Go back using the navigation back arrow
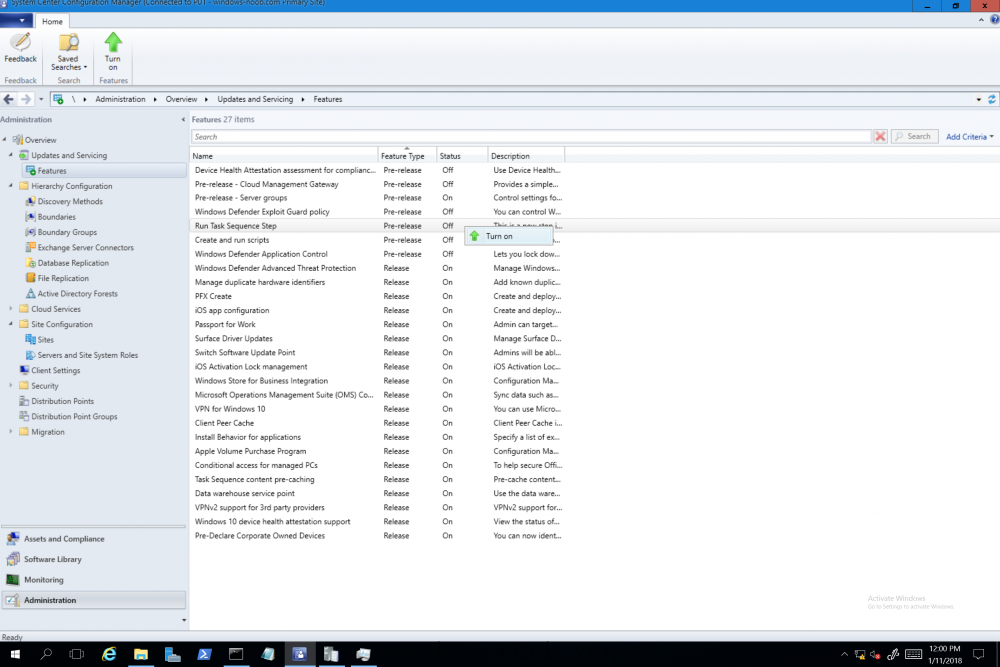Image resolution: width=1000 pixels, height=667 pixels. pyautogui.click(x=9, y=99)
